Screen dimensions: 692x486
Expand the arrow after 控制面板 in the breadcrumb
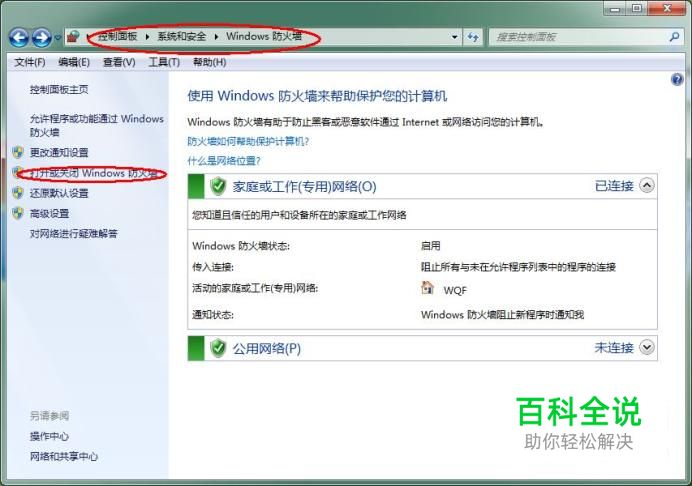tap(147, 37)
